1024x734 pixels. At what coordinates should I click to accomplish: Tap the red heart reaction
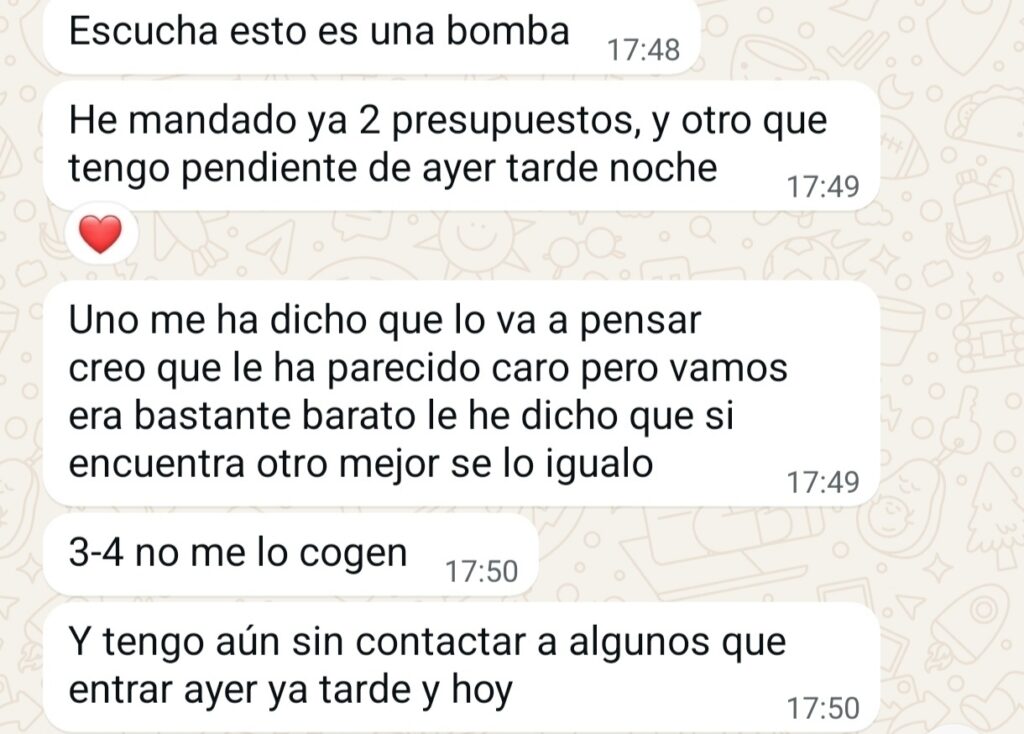[101, 234]
